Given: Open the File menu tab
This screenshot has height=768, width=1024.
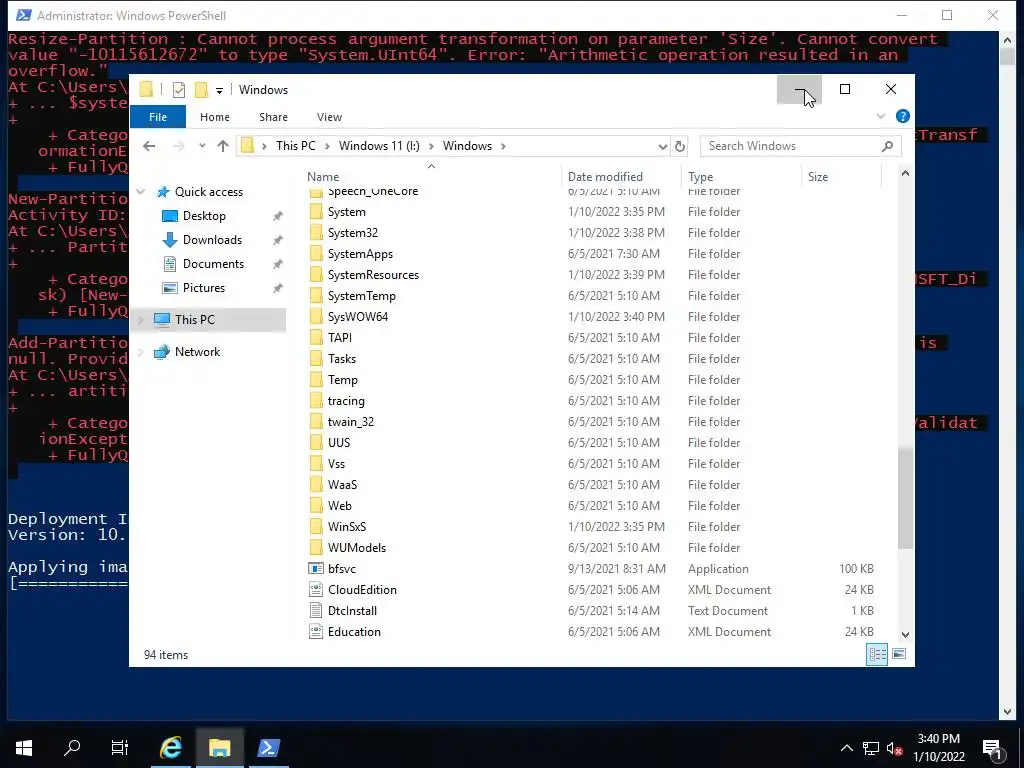Looking at the screenshot, I should [158, 117].
